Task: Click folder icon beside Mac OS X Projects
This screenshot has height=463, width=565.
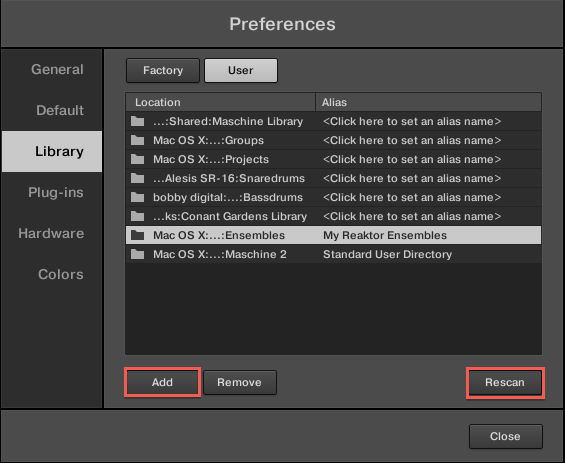Action: click(x=137, y=159)
